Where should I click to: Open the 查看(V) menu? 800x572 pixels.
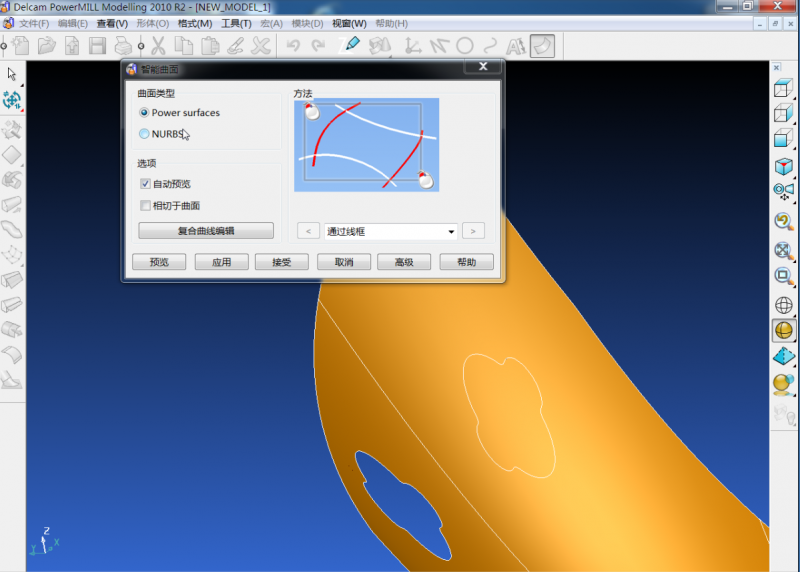pyautogui.click(x=112, y=23)
